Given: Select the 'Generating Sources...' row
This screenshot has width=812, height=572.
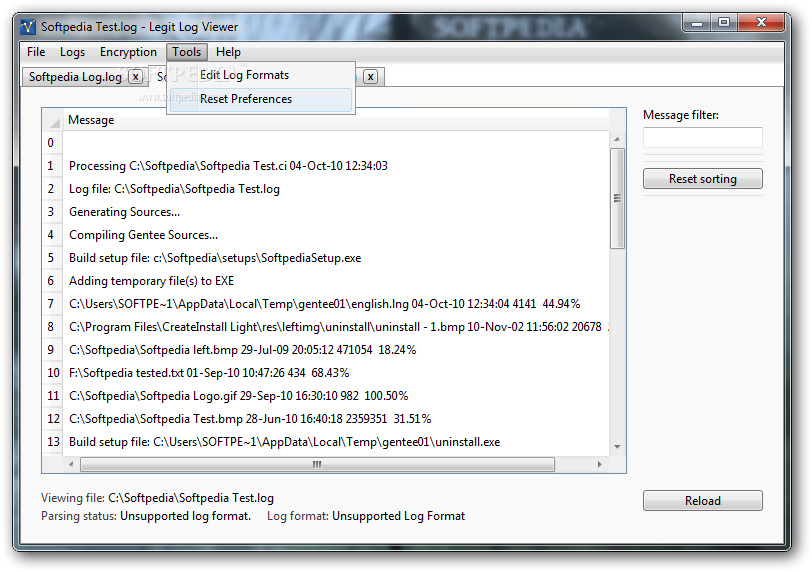Looking at the screenshot, I should [x=336, y=212].
